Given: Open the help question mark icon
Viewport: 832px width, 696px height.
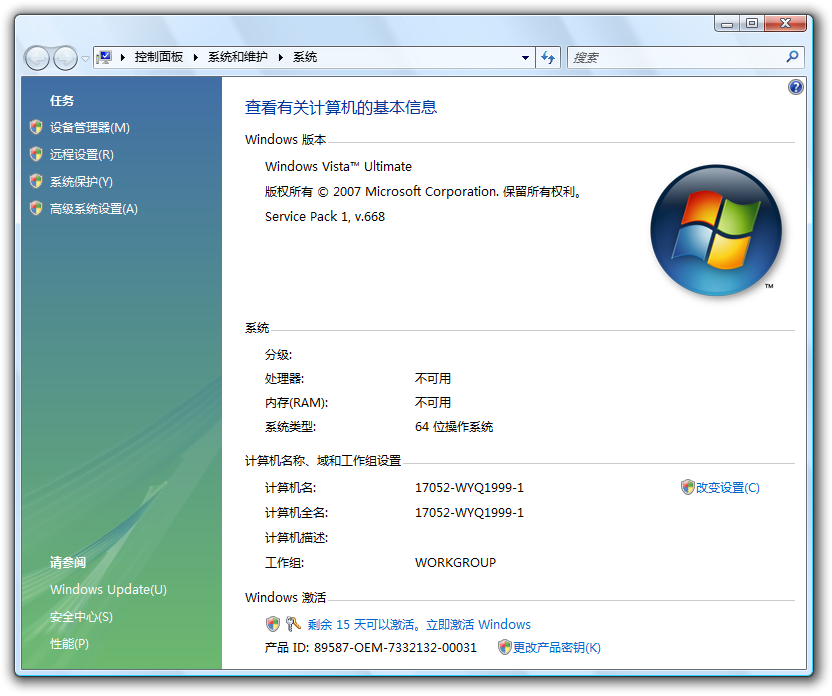Looking at the screenshot, I should (x=795, y=87).
